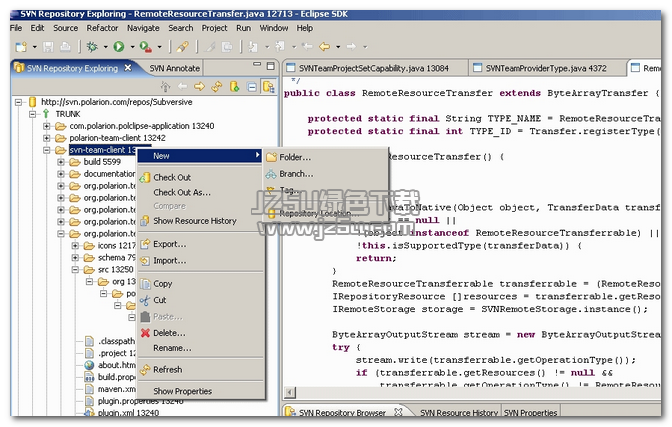Expand the documentation folder node
Viewport: 672px width, 427px height.
61,174
